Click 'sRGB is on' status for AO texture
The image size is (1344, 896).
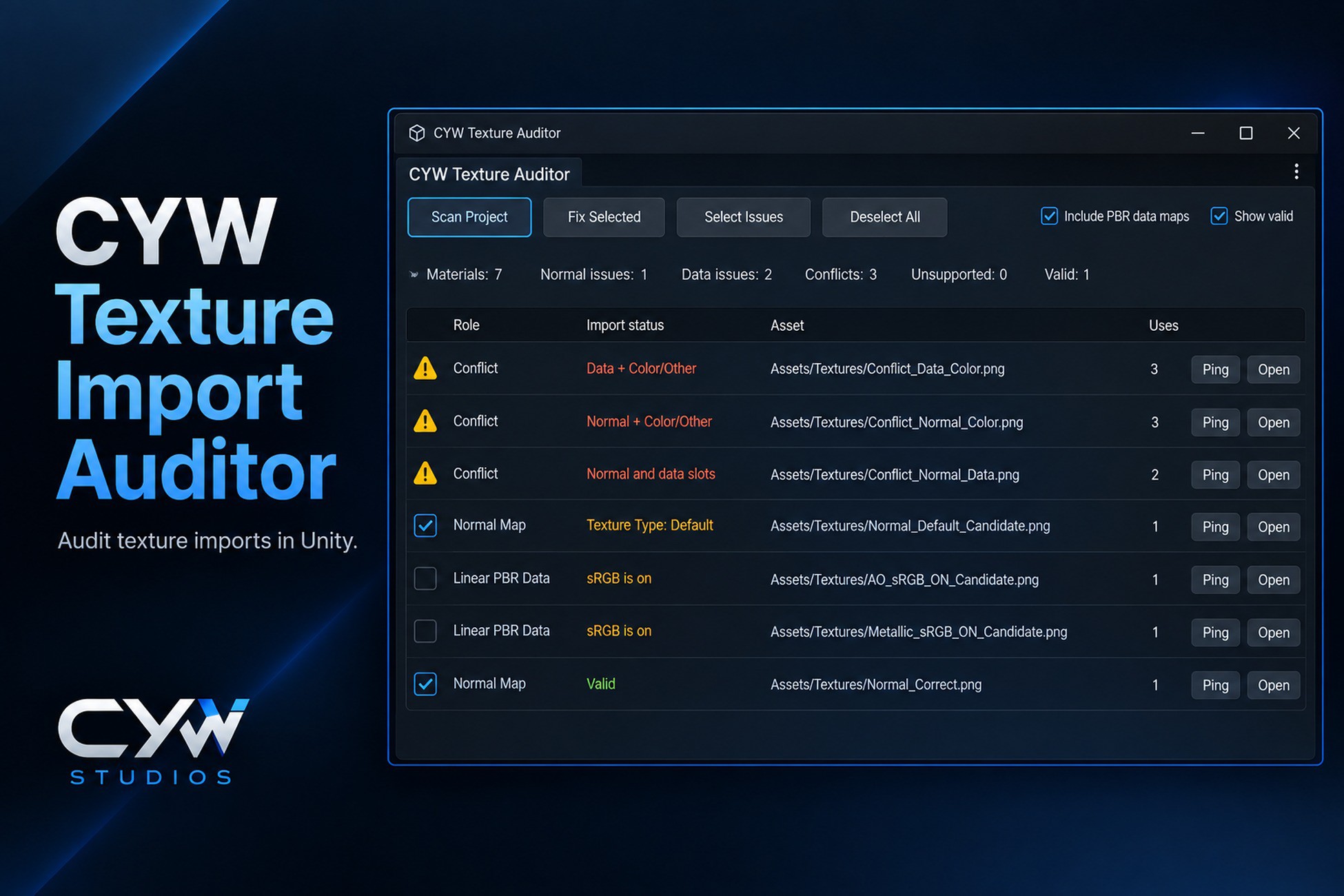point(619,578)
